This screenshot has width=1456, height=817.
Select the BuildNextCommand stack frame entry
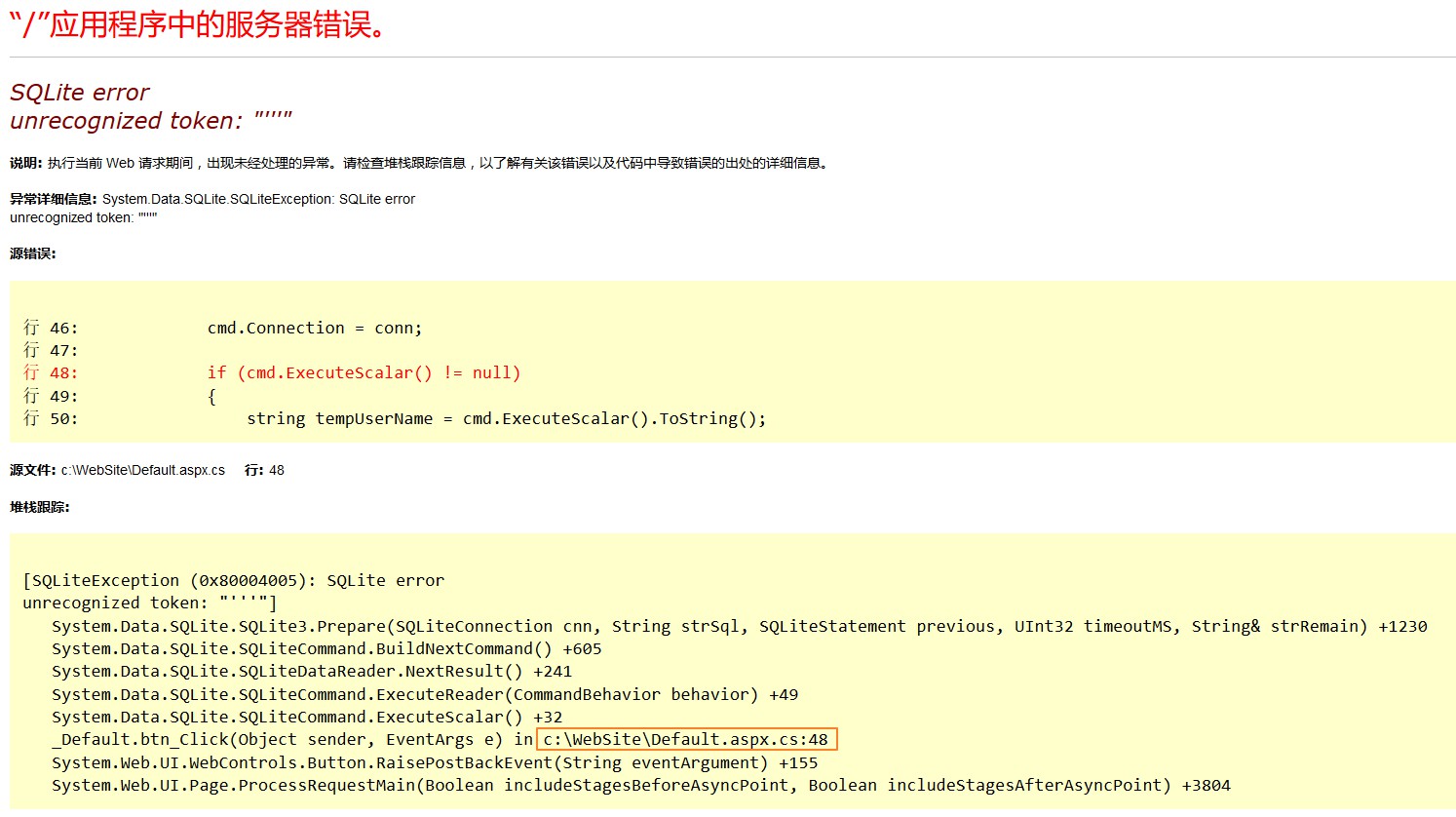(x=322, y=647)
